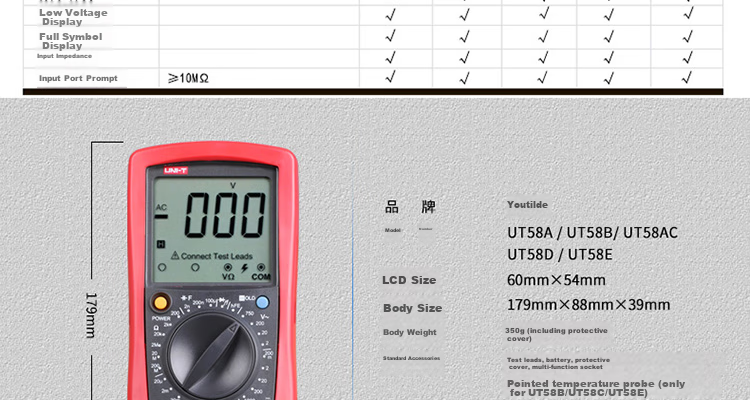Click the '品牌' brand label
The height and width of the screenshot is (400, 750).
click(x=410, y=207)
